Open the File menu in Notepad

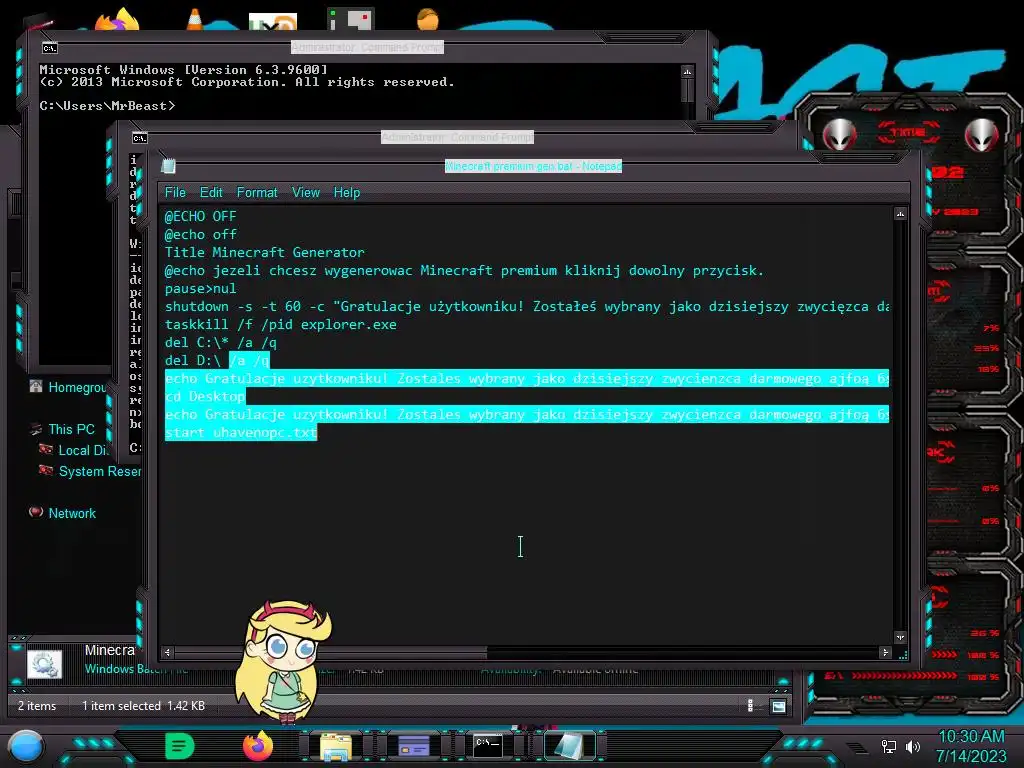tap(175, 193)
